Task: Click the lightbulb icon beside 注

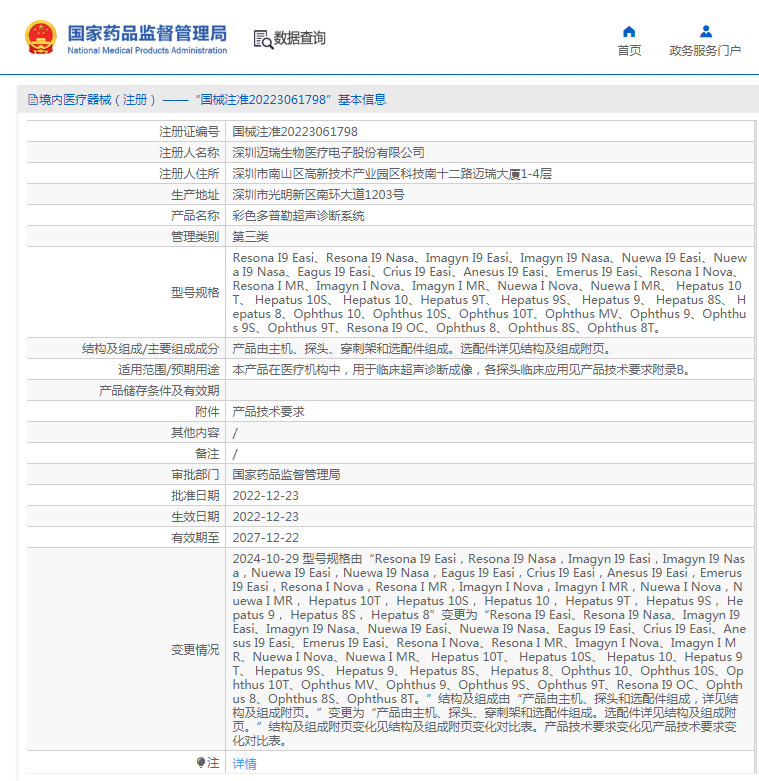Action: 201,763
